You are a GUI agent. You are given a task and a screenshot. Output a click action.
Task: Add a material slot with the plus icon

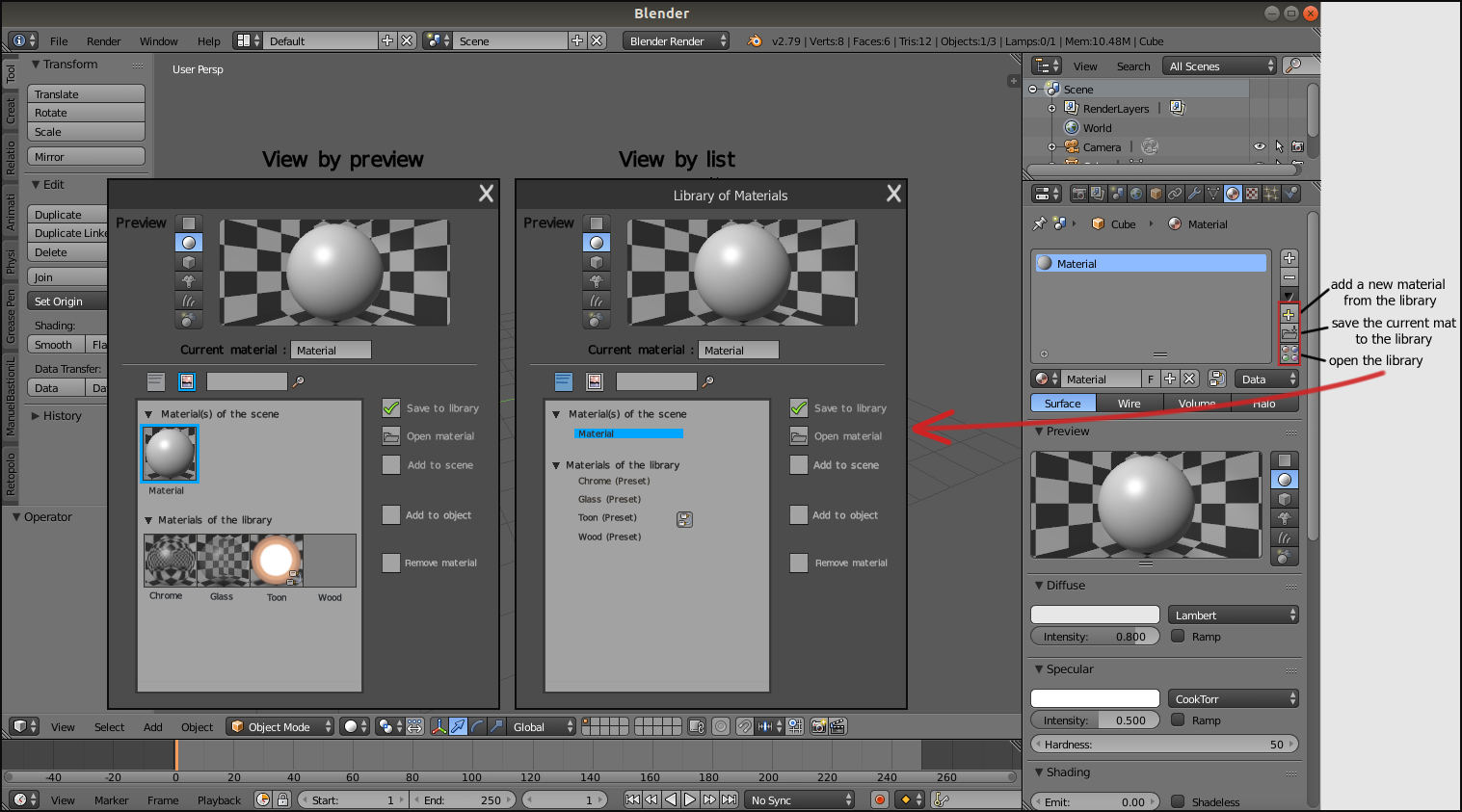(1289, 258)
